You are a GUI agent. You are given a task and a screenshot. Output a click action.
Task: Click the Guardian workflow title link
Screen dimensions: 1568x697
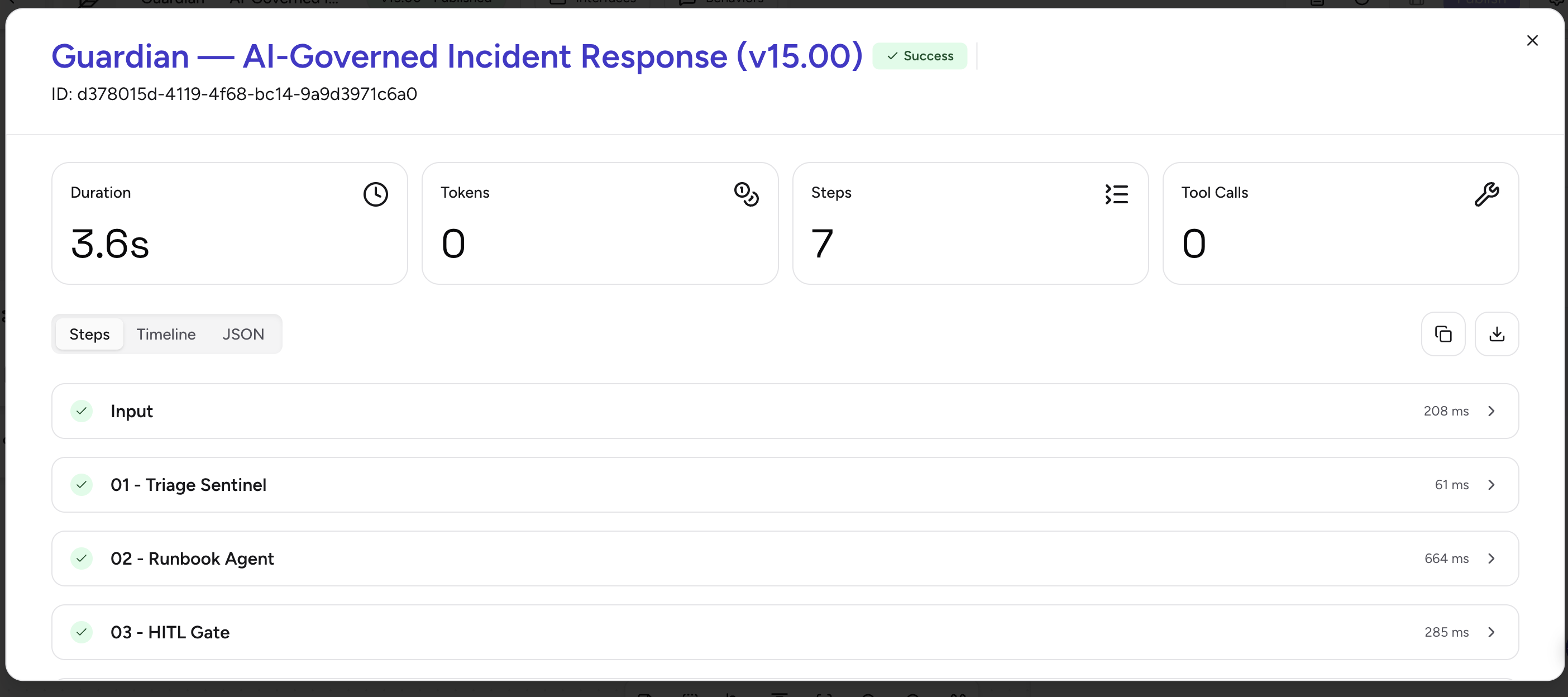click(x=457, y=56)
